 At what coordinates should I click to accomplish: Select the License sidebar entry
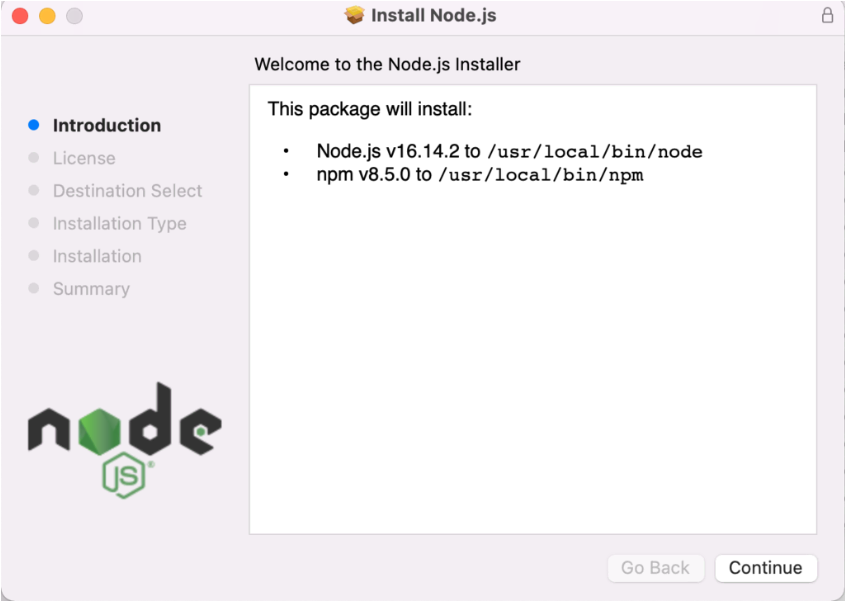[x=84, y=158]
